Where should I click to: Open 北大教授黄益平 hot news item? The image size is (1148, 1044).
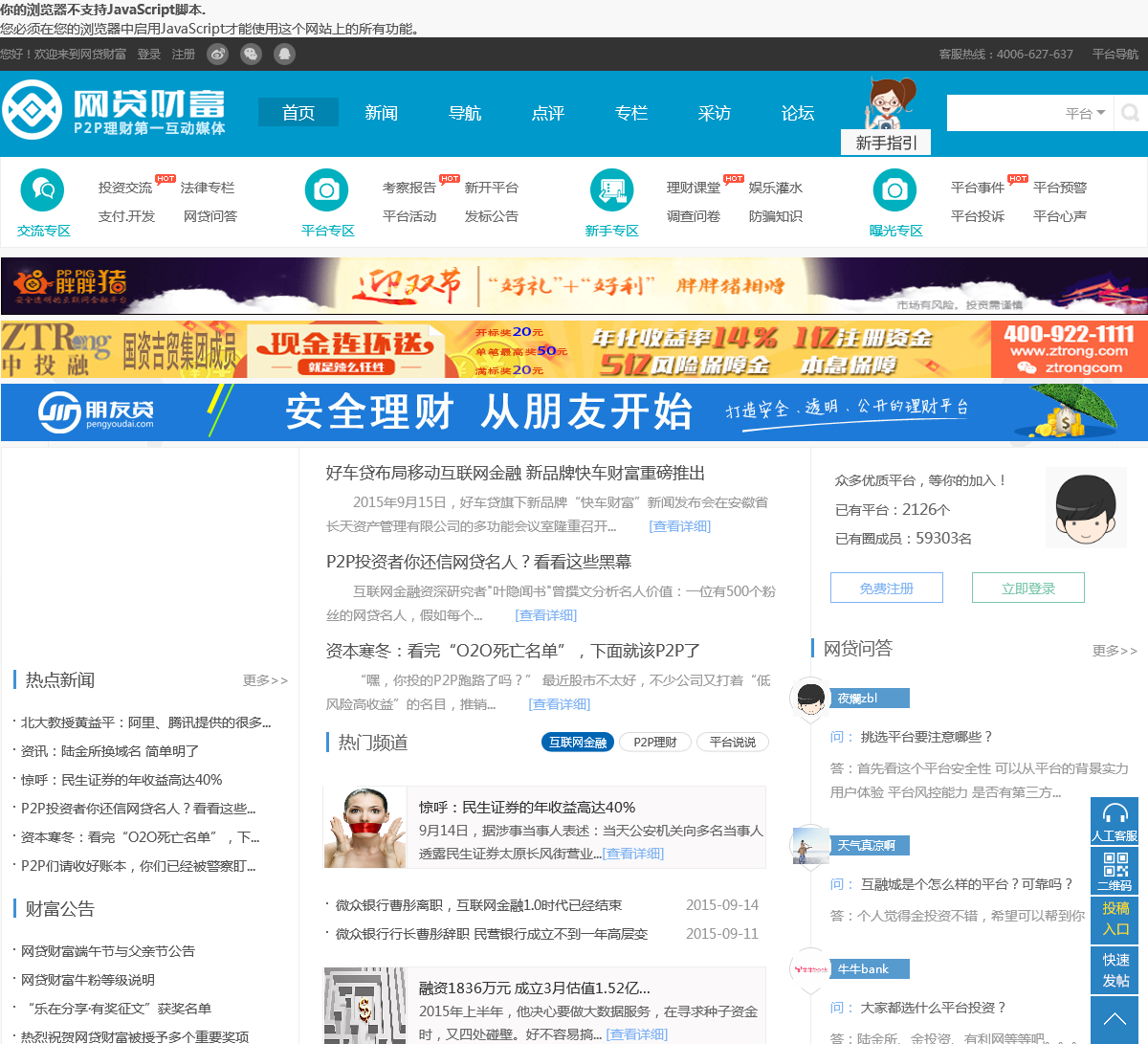tap(146, 722)
